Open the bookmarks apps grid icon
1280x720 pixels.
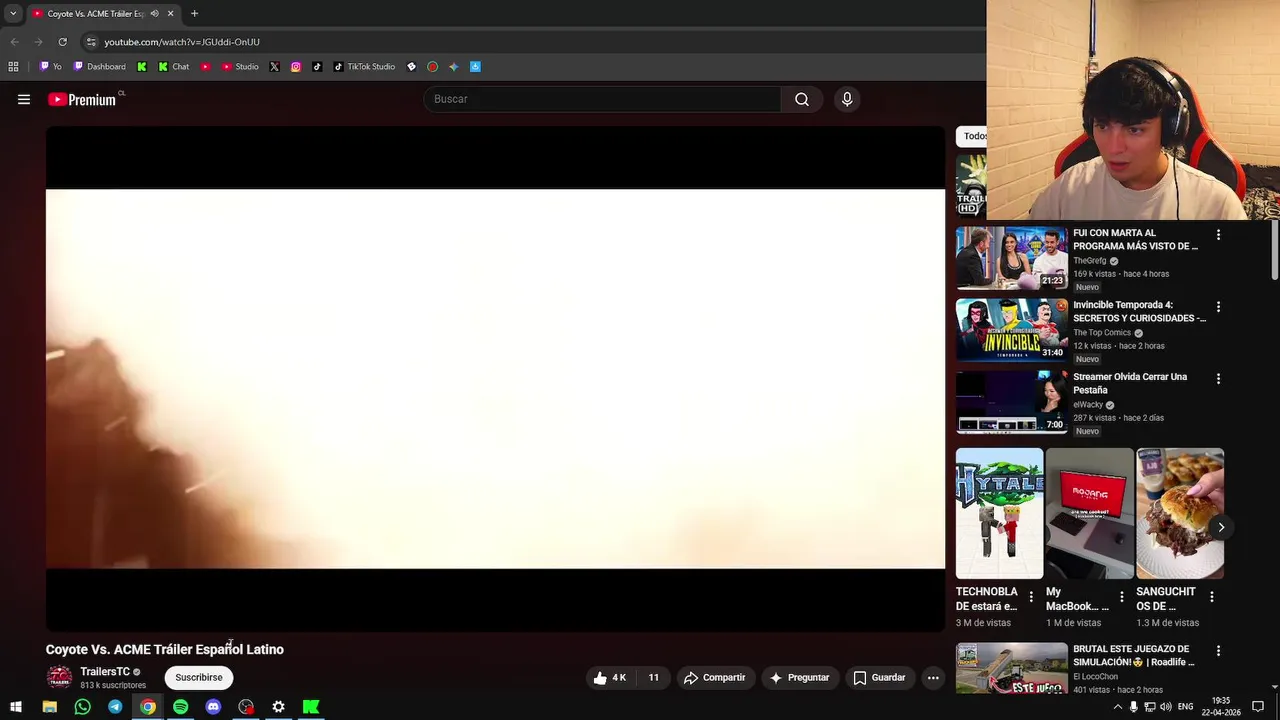(x=13, y=67)
